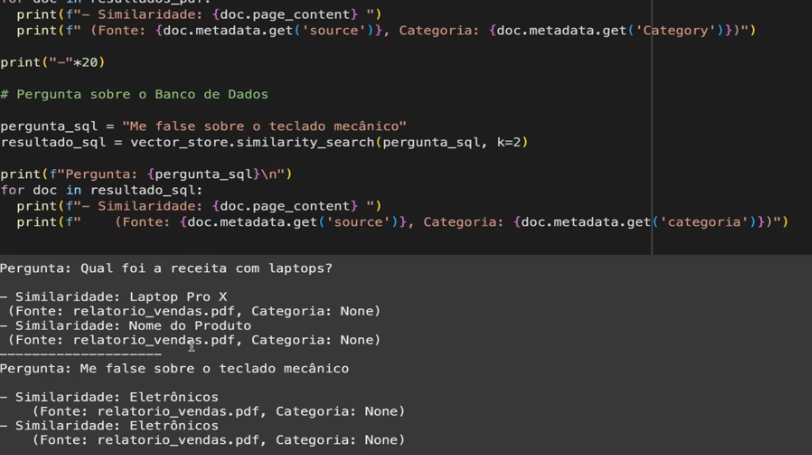The image size is (812, 455).
Task: Click the print(f"Pergunta: {pergunta_sql}\n") line
Action: coord(146,174)
